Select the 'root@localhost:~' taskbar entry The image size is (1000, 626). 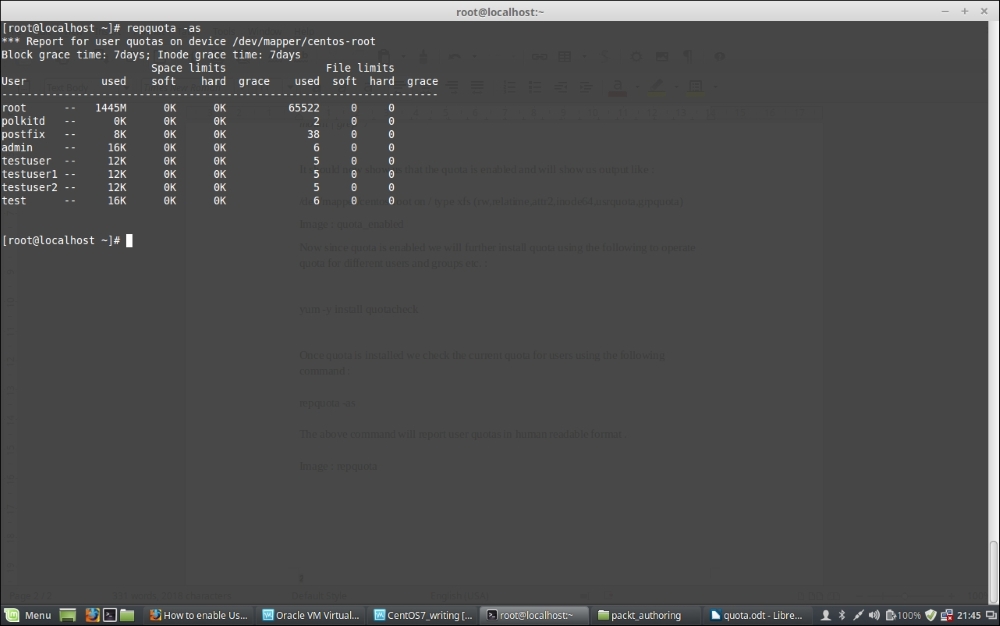click(534, 615)
